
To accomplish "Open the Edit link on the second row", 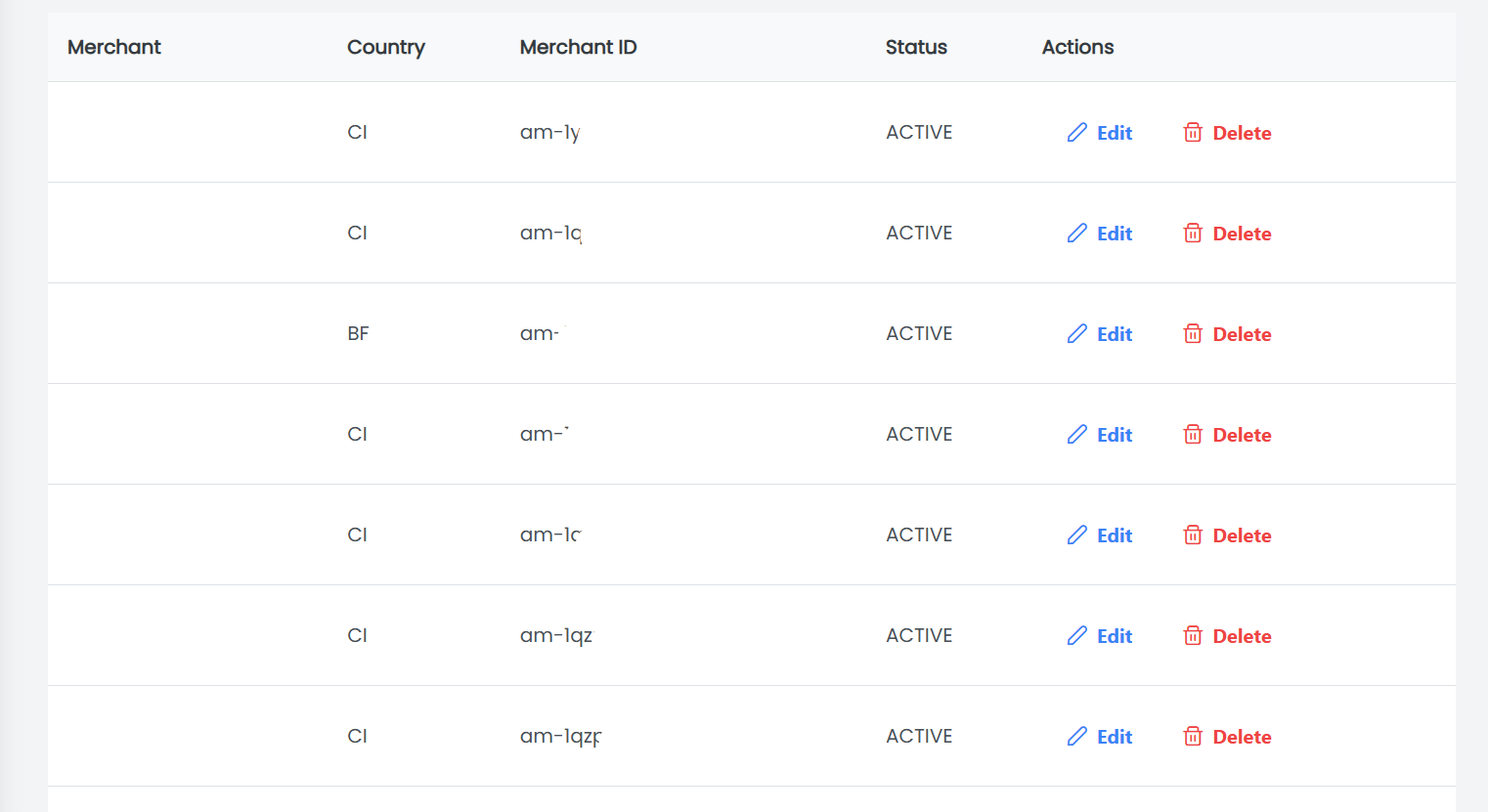I will (x=1114, y=233).
